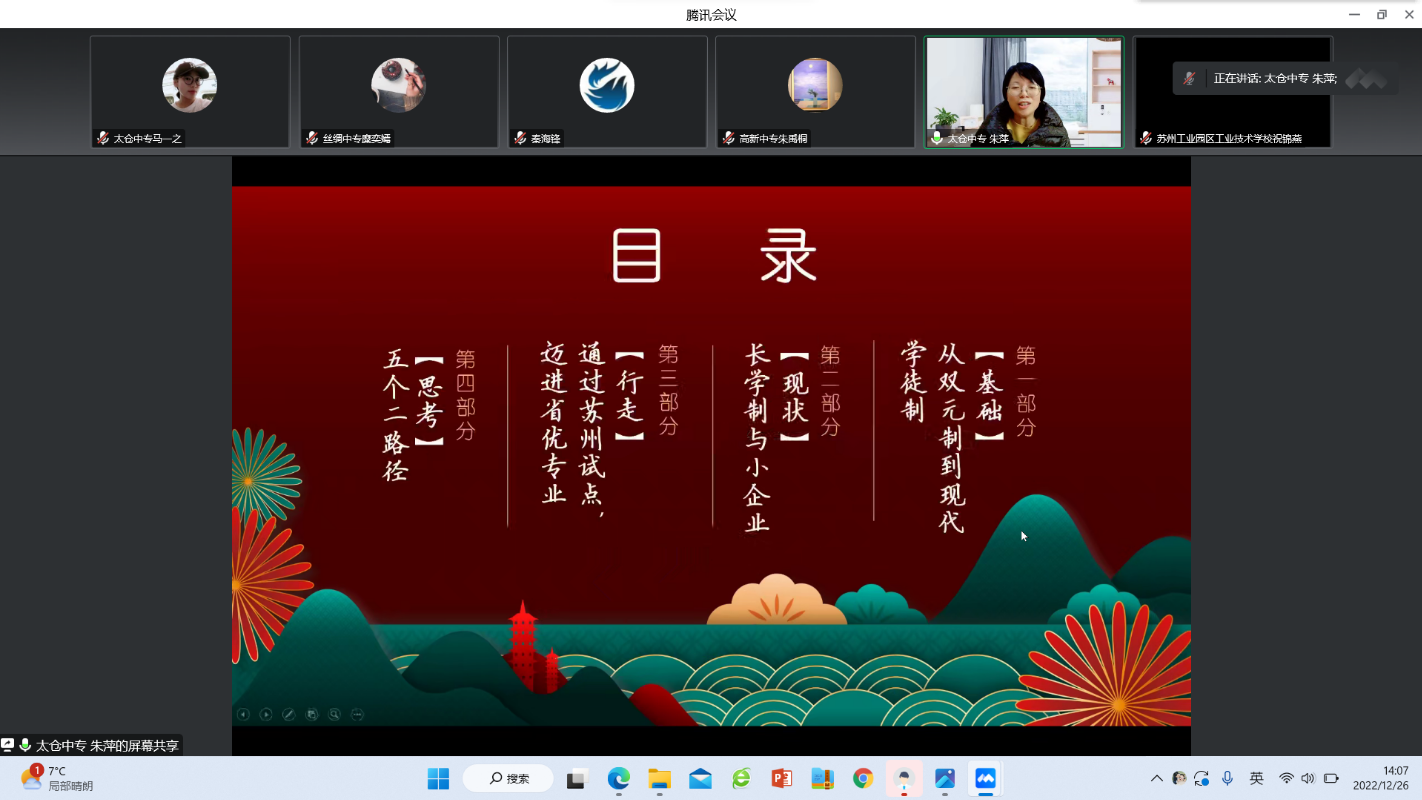
Task: Activate slideshow zoom magnifier icon
Action: 335,714
